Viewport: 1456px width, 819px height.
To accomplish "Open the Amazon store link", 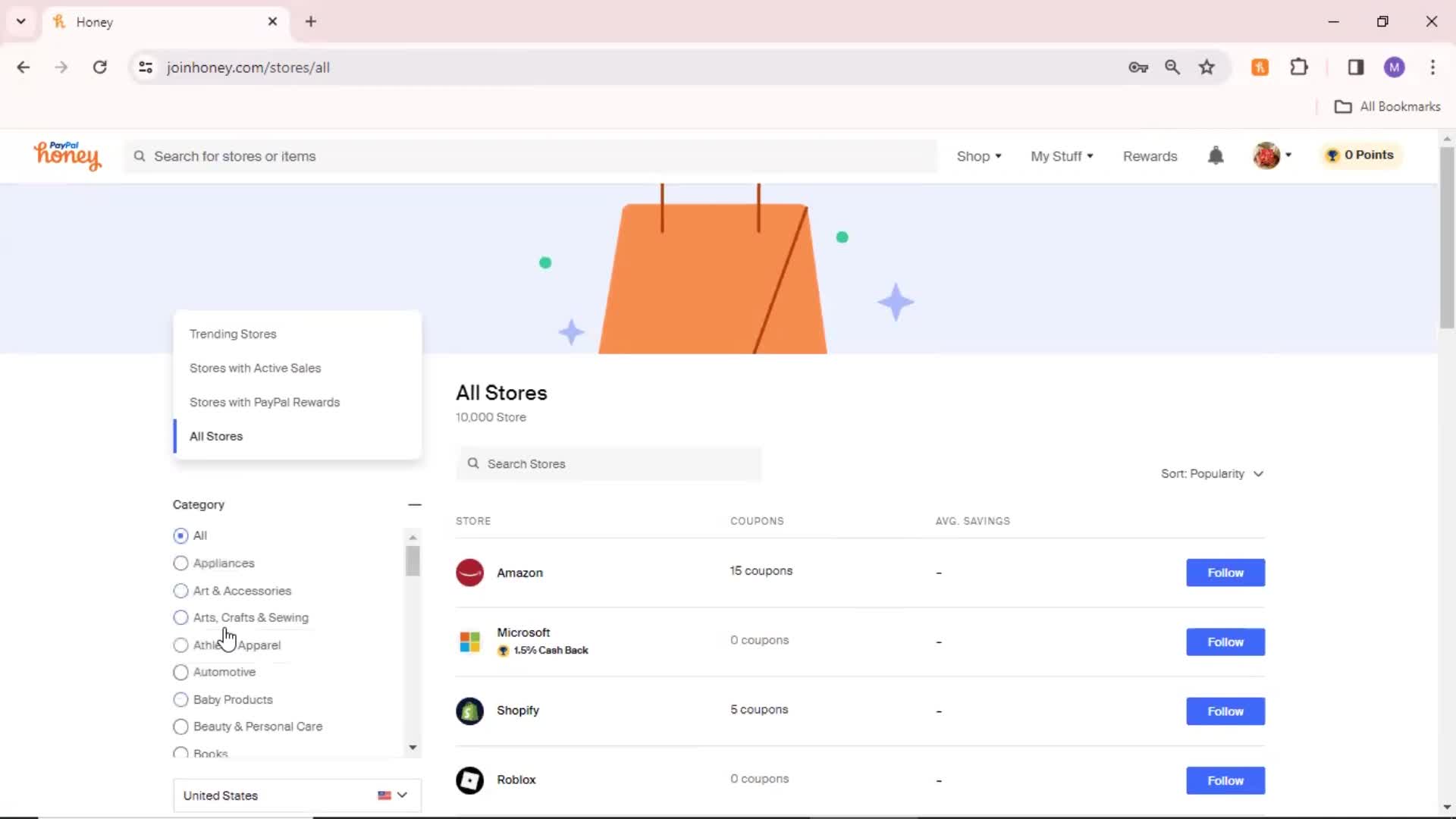I will (519, 573).
